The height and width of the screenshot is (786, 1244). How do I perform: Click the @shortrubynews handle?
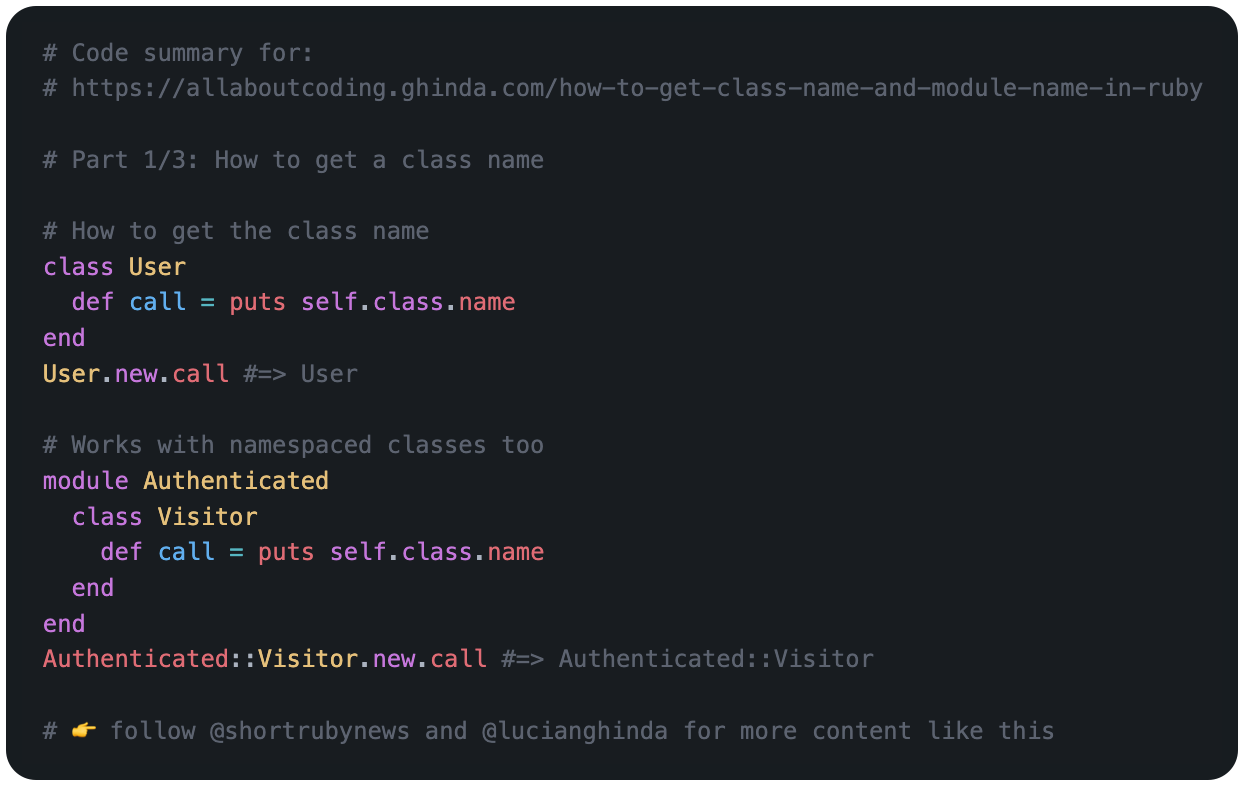coord(310,731)
